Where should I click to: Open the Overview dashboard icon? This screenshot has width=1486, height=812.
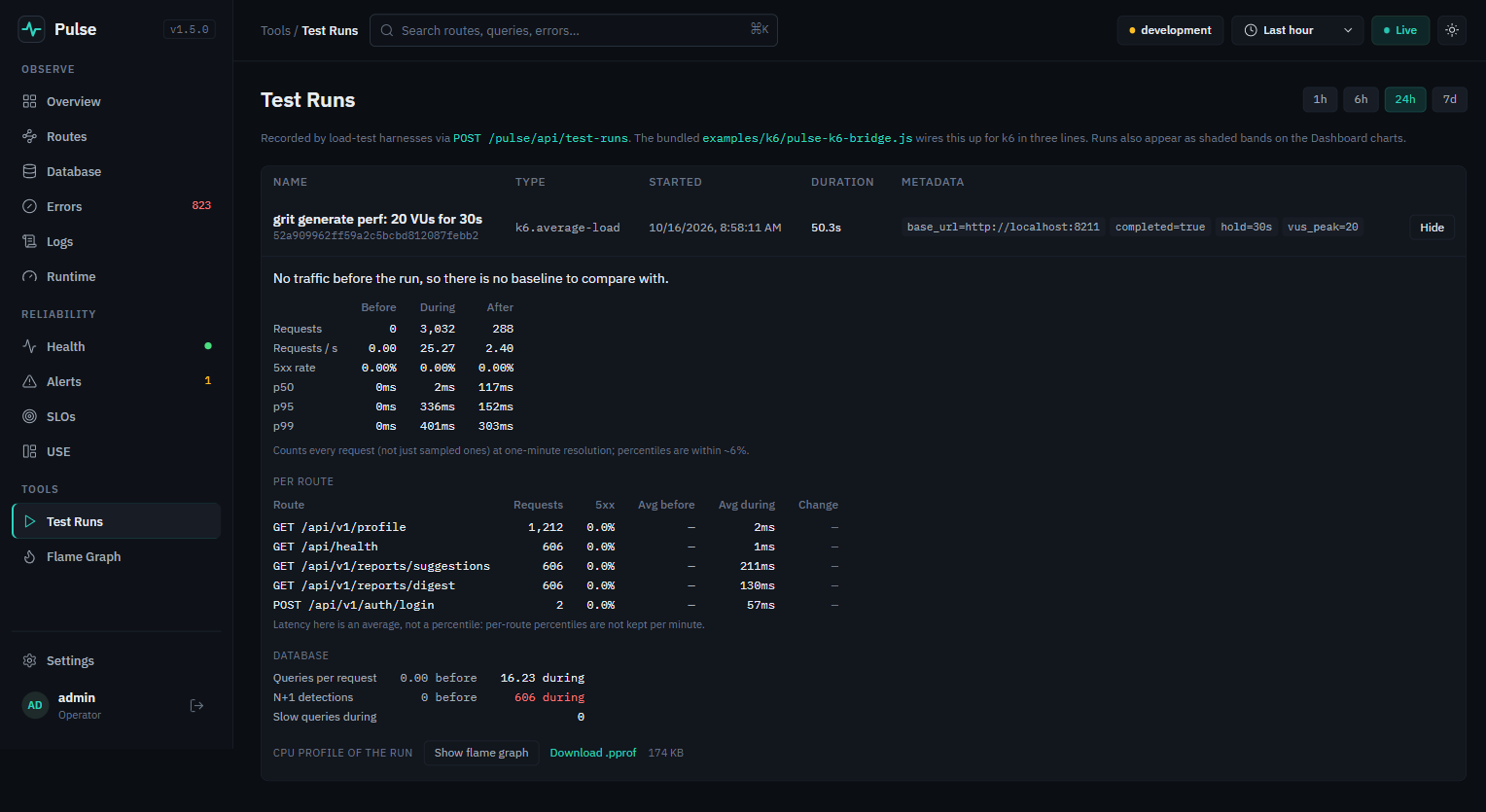[x=29, y=101]
